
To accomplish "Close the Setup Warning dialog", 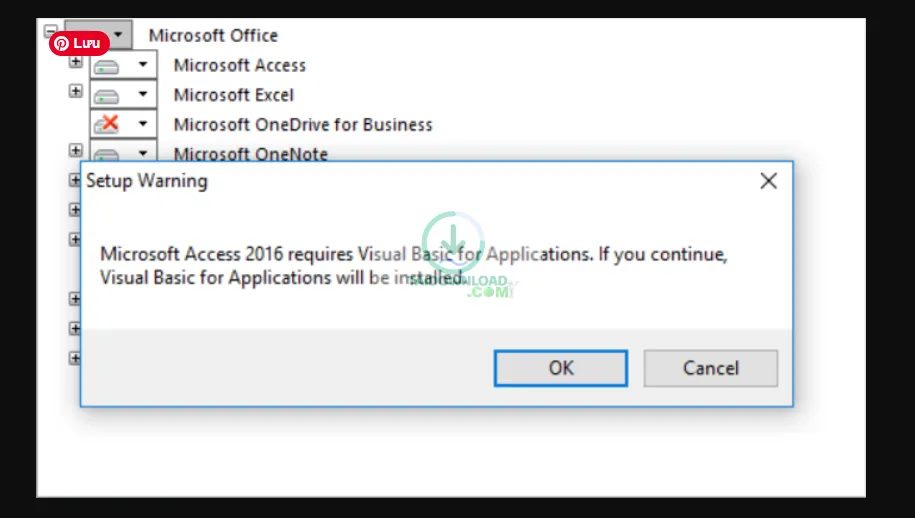I will (768, 181).
